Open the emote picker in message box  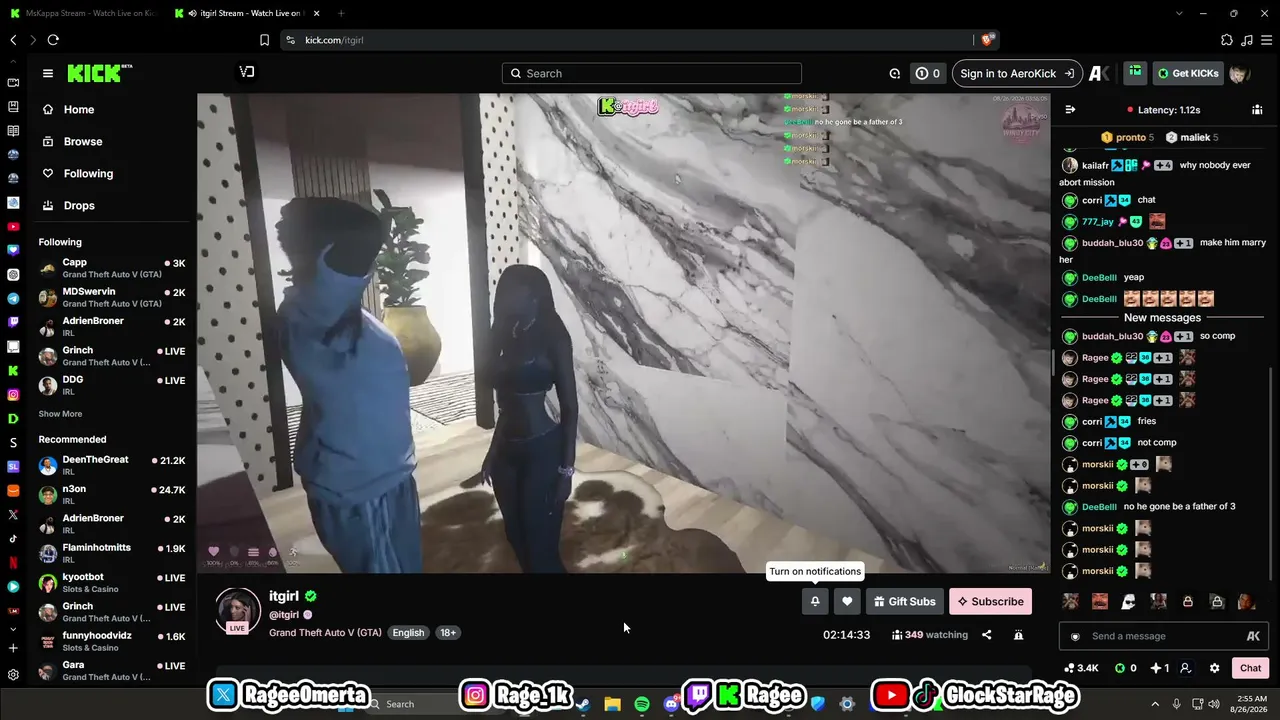[1075, 636]
